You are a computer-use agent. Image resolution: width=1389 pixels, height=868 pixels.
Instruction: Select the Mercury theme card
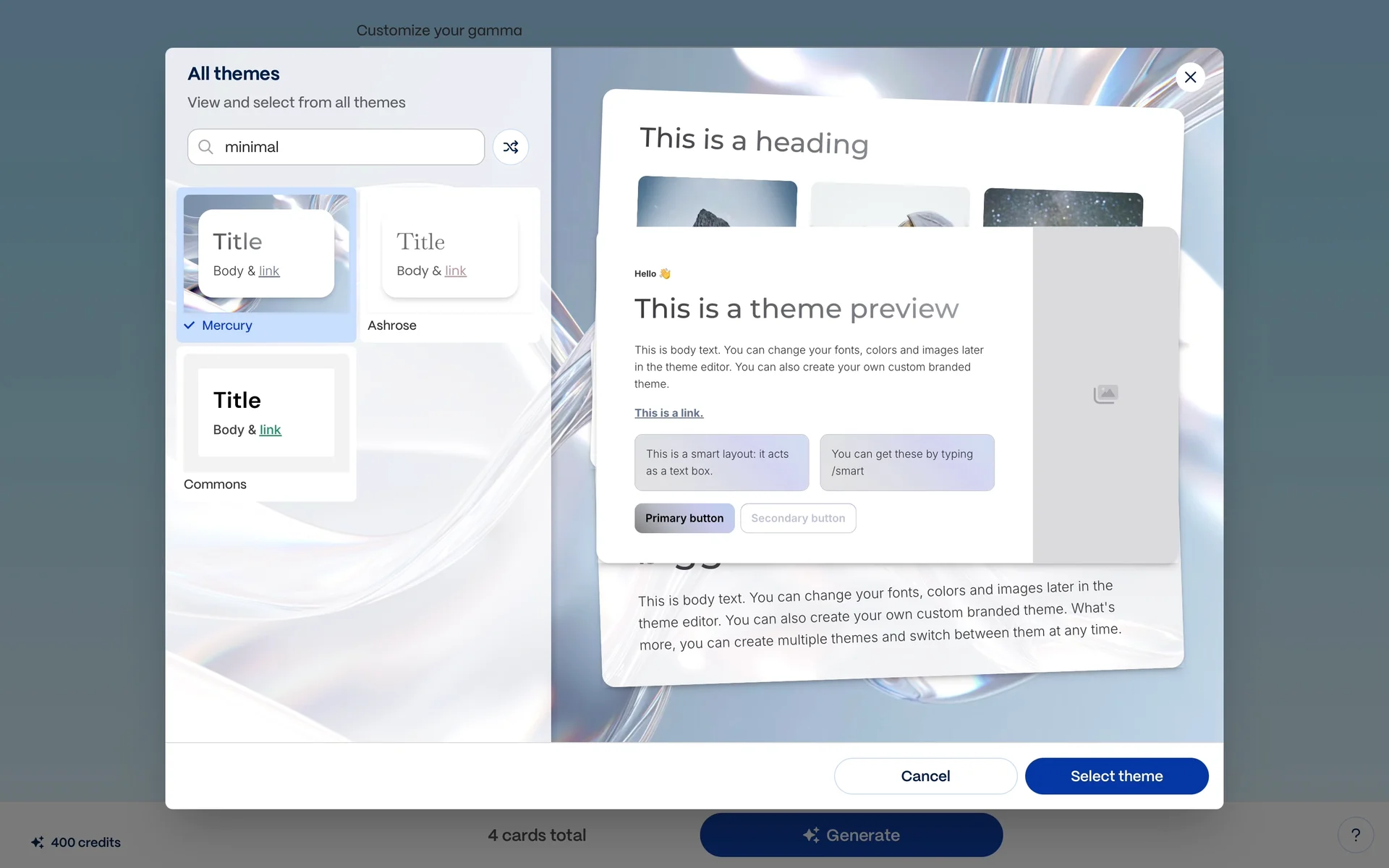click(x=266, y=253)
